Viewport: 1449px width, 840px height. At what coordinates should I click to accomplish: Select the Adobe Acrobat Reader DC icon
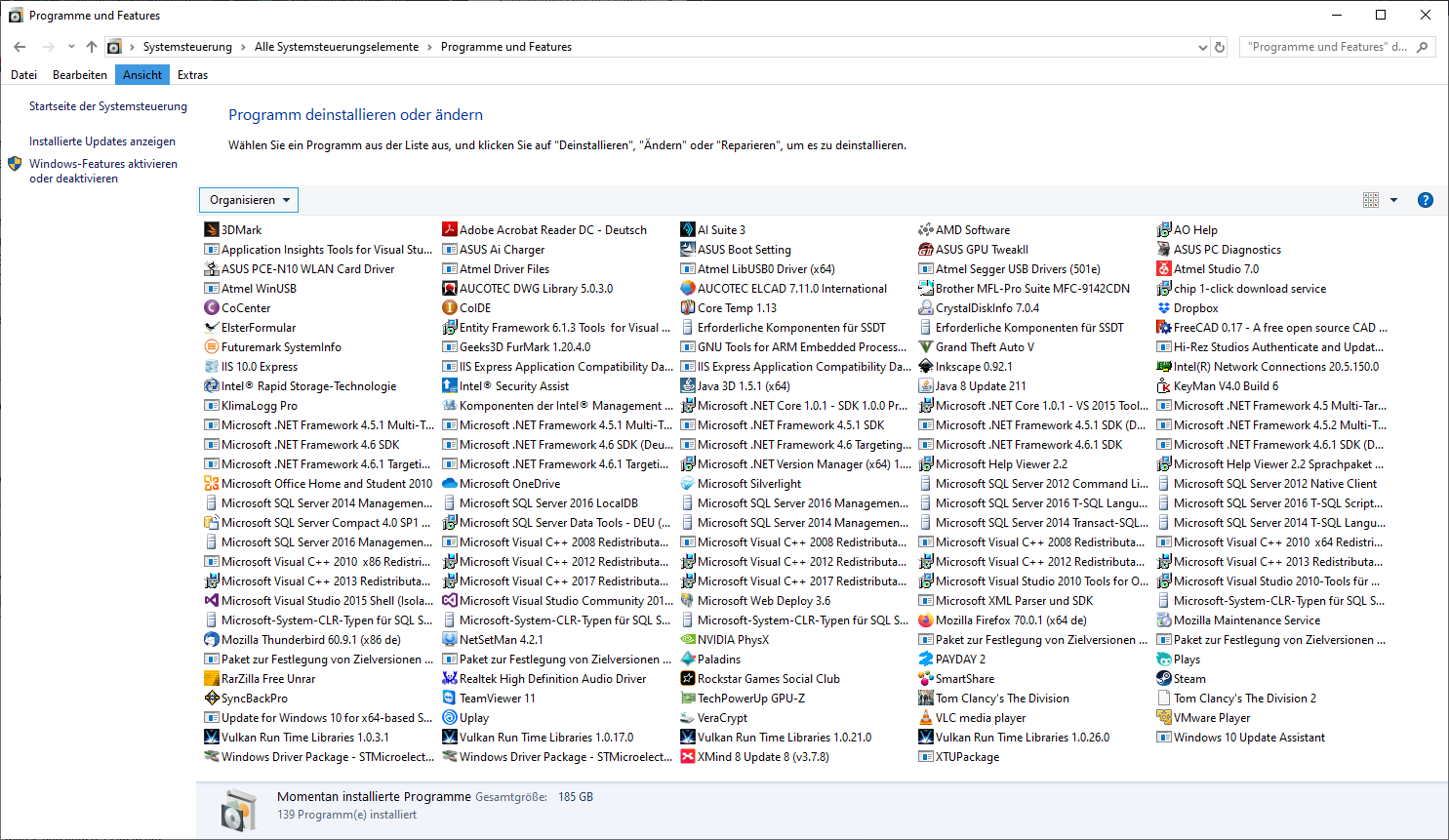point(449,230)
